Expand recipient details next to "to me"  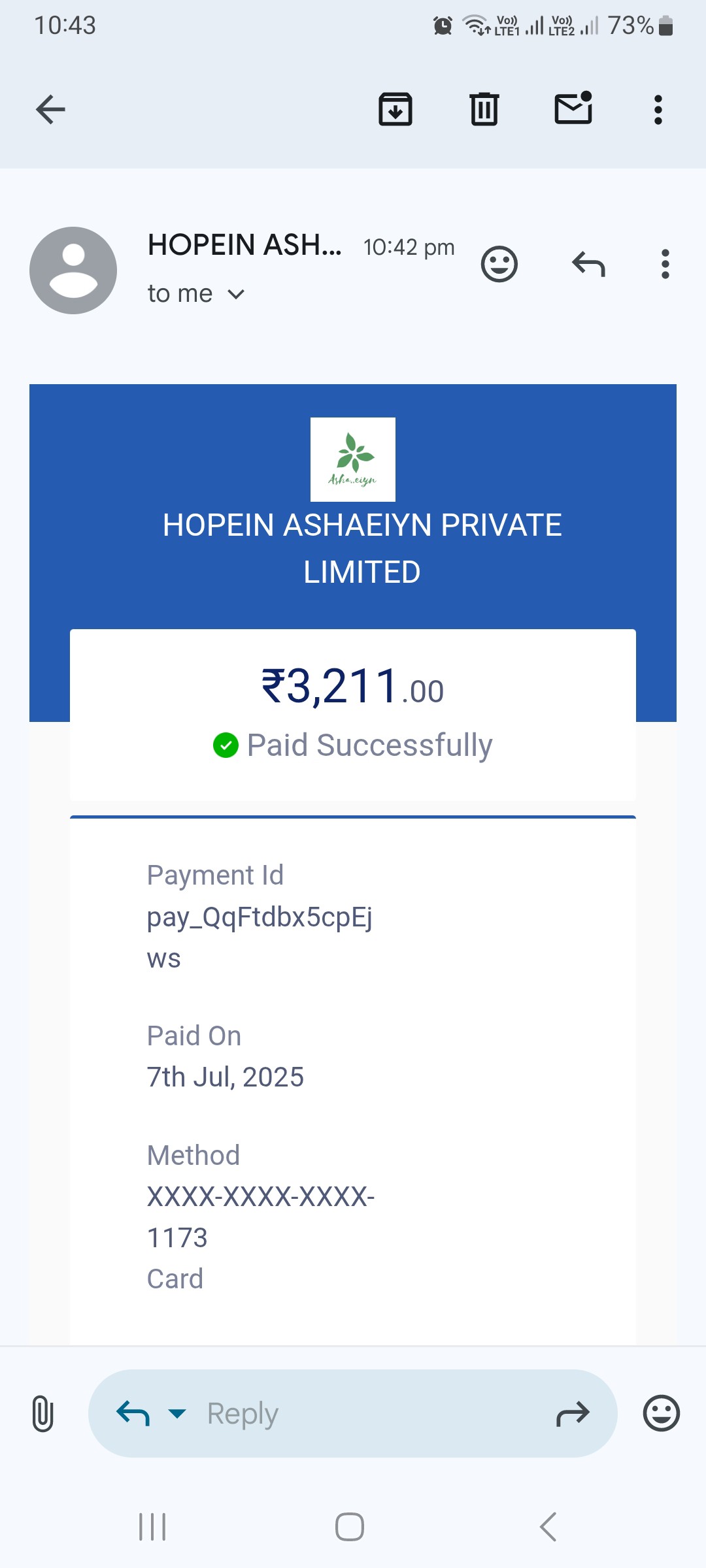(236, 294)
